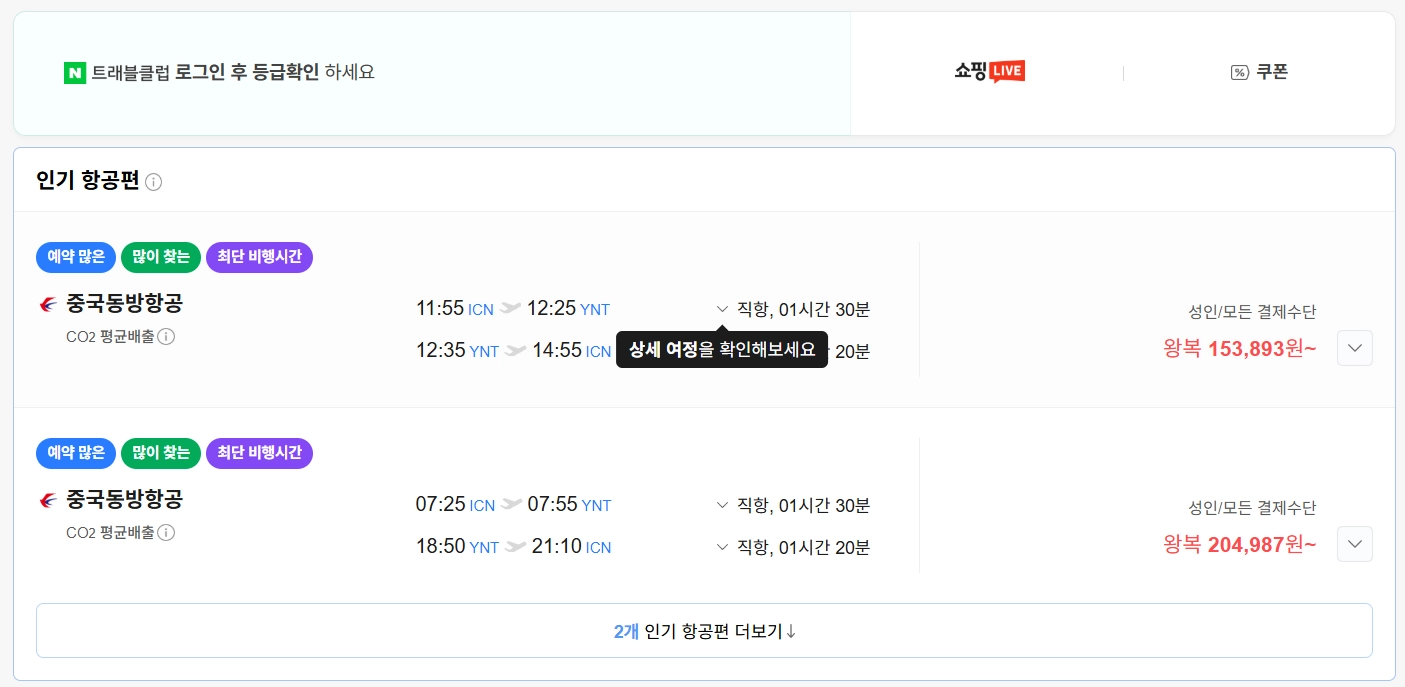Click CO2 평균배출 info icon on first flight
The height and width of the screenshot is (687, 1405).
point(167,337)
